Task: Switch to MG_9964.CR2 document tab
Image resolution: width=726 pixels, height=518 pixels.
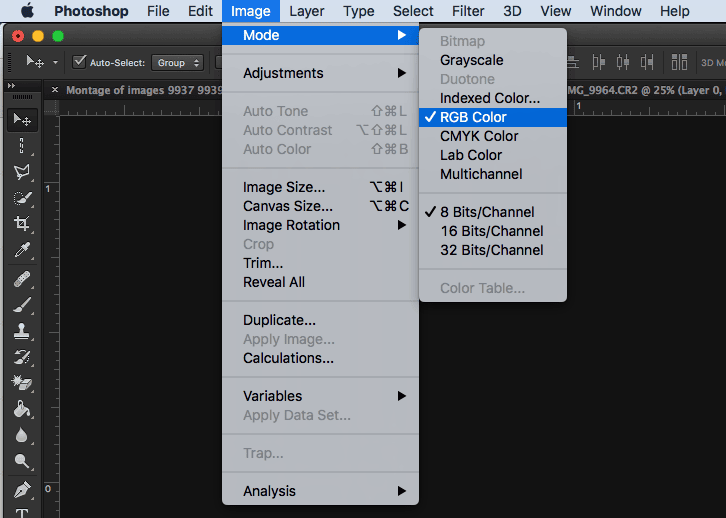Action: [x=645, y=90]
